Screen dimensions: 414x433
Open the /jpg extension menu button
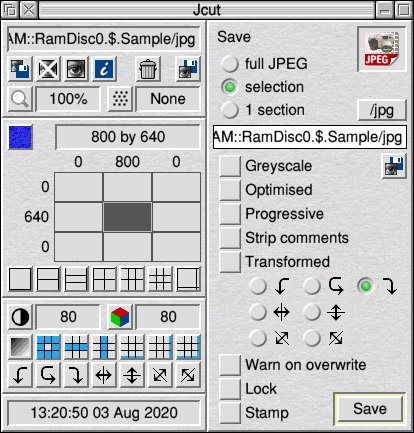click(x=382, y=110)
